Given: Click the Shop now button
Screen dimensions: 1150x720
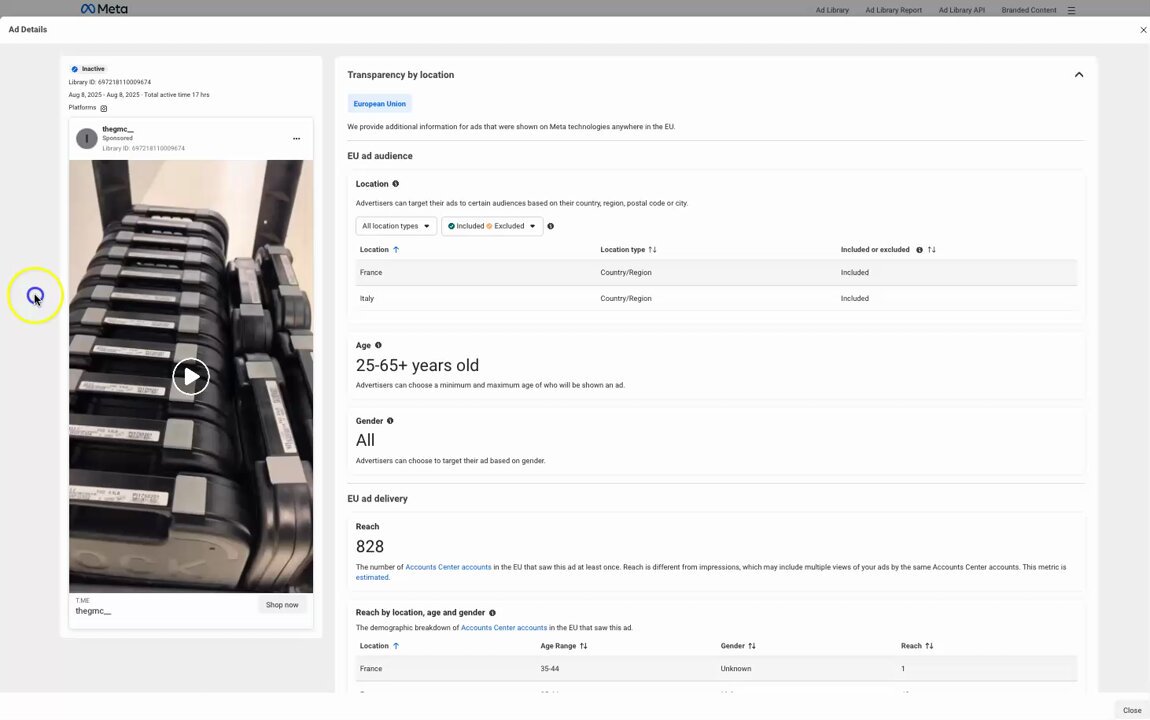Looking at the screenshot, I should pyautogui.click(x=282, y=605).
